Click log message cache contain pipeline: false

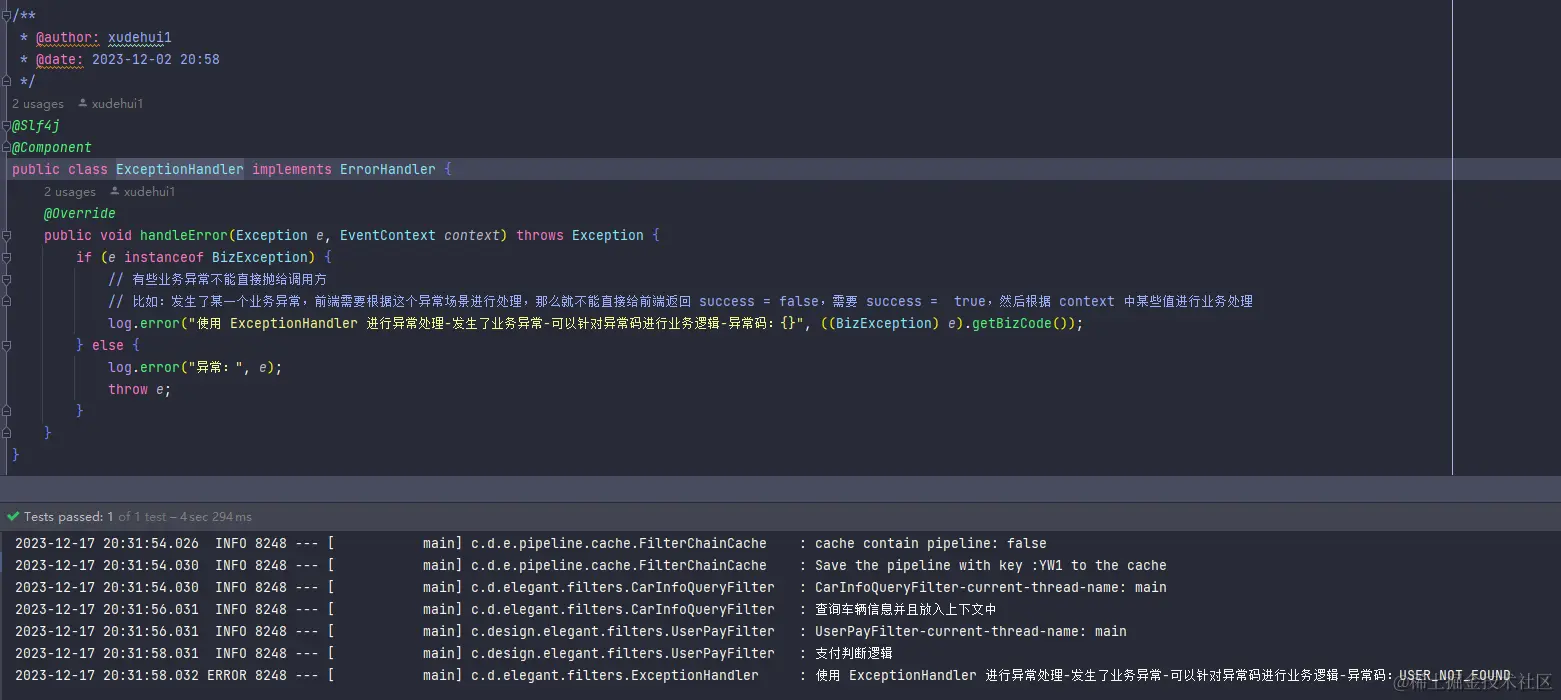point(931,544)
